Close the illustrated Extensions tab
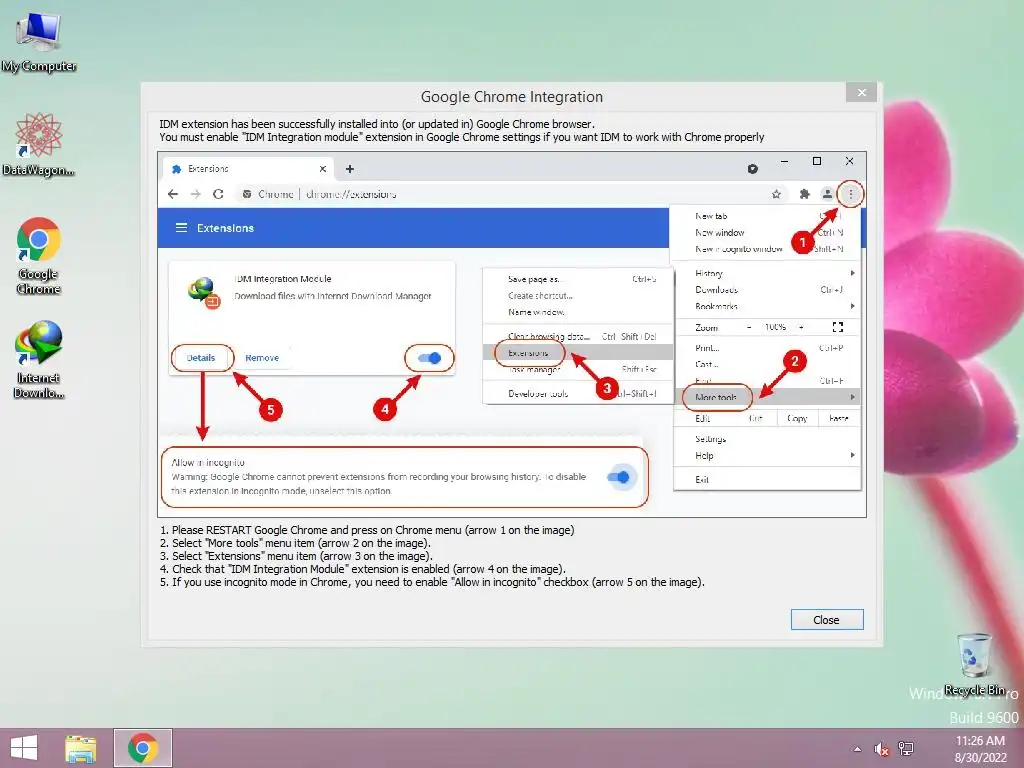 323,169
